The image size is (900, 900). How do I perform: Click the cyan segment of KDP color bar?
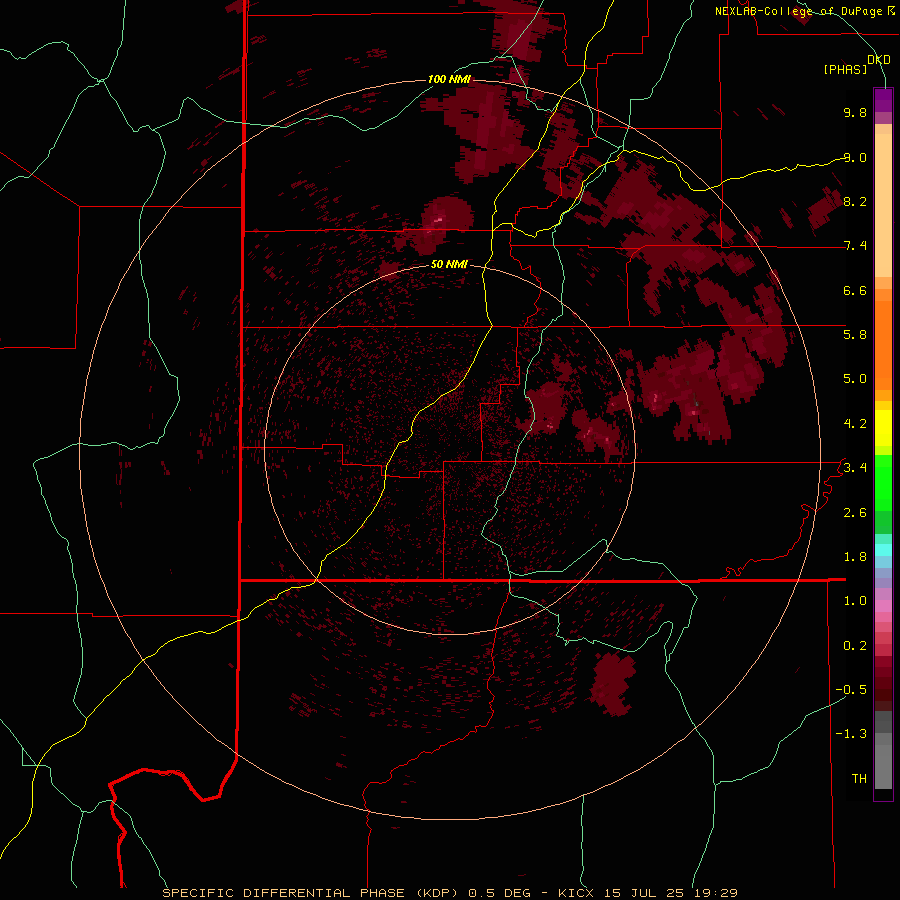883,549
